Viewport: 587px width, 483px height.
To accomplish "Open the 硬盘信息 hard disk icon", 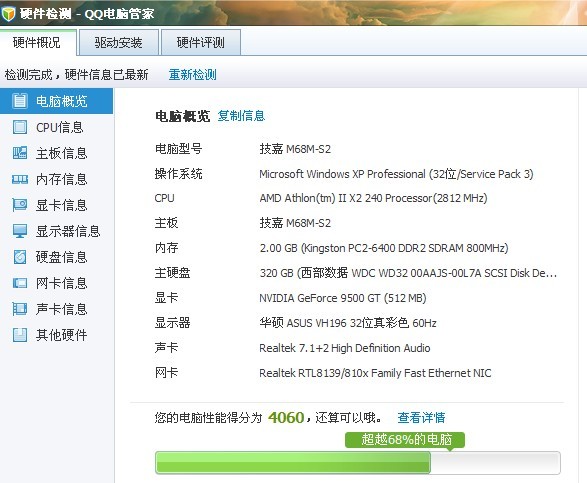I will click(20, 257).
